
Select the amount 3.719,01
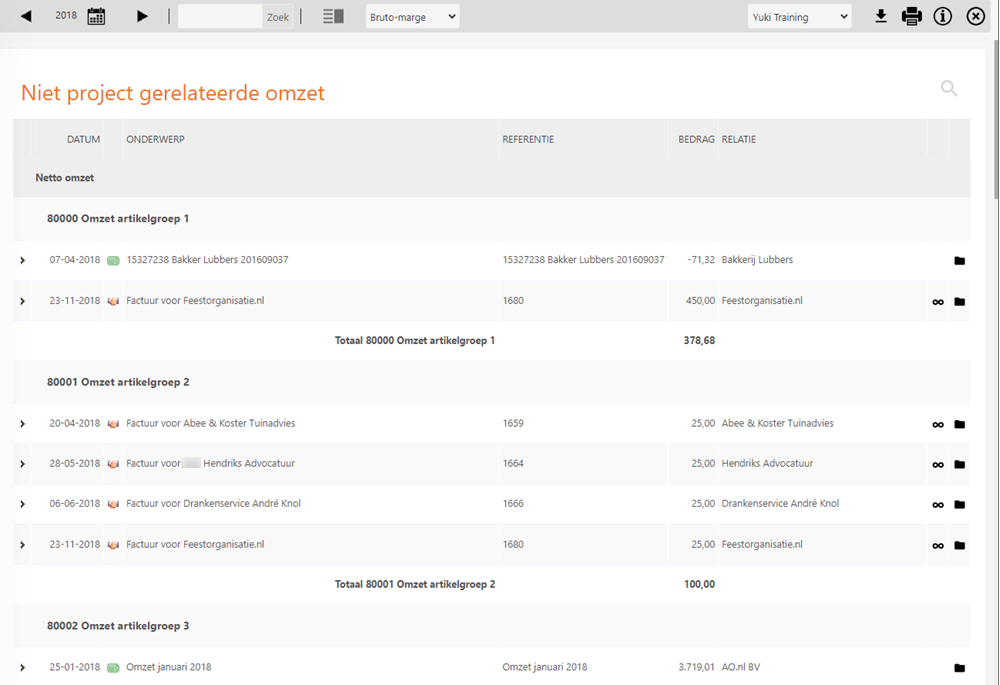click(x=696, y=667)
